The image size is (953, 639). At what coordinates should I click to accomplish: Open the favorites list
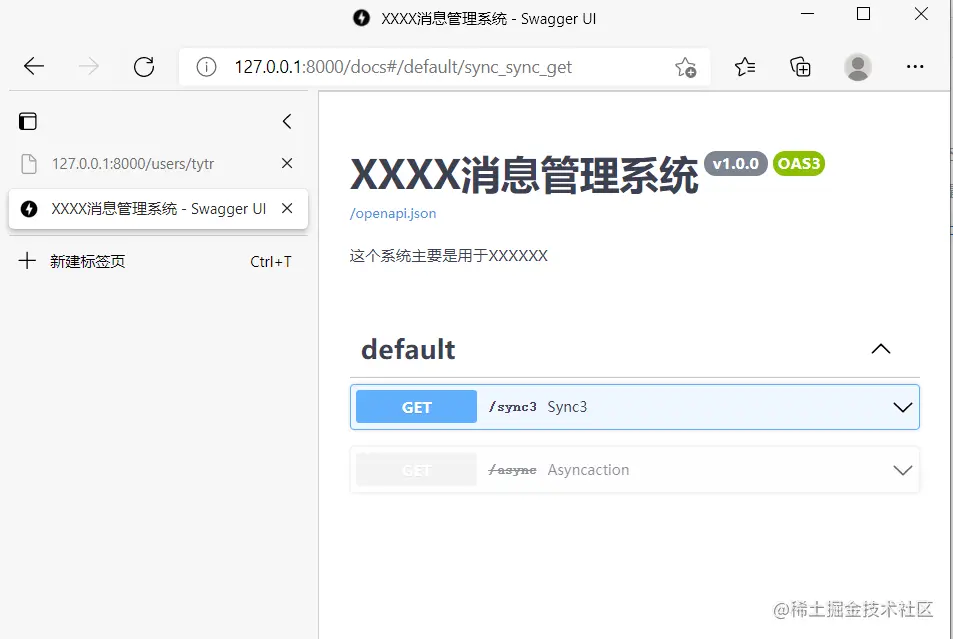pyautogui.click(x=745, y=67)
